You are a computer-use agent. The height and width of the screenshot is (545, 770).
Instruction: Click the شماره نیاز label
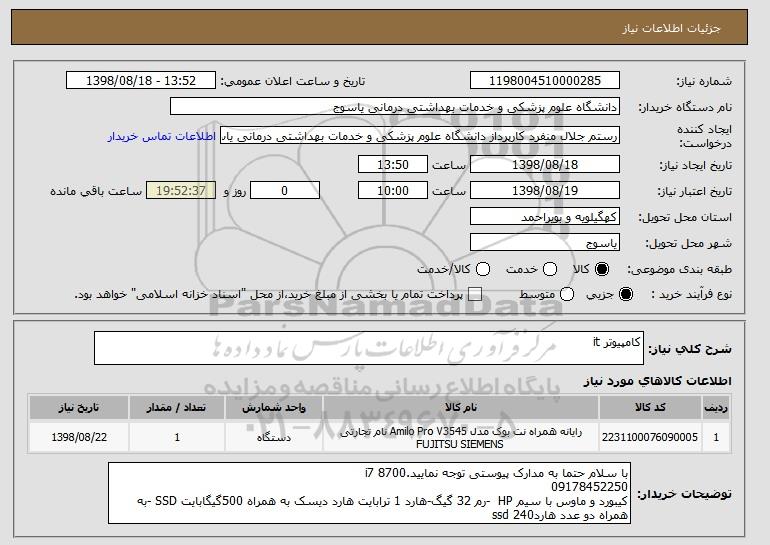coord(704,81)
